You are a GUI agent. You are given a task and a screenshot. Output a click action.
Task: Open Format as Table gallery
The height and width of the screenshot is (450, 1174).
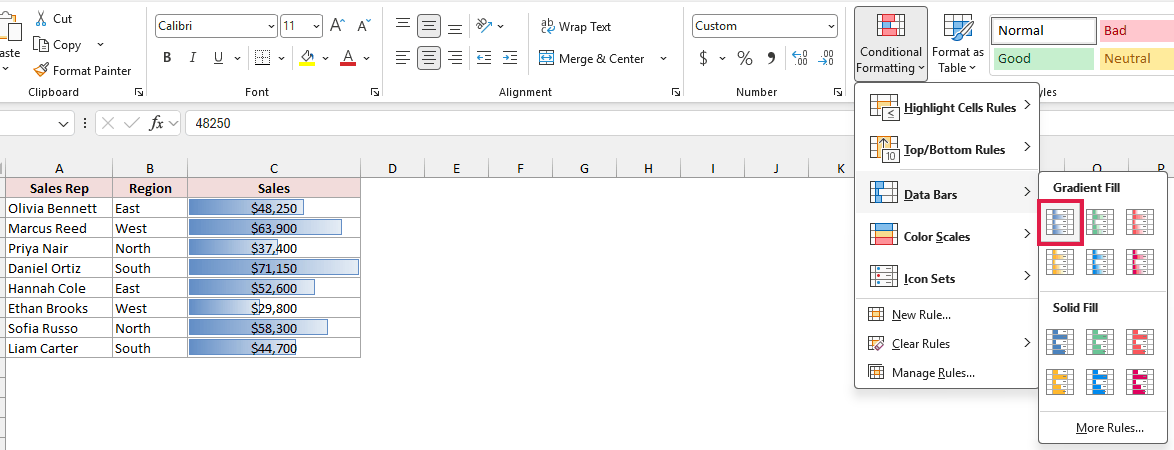tap(958, 43)
